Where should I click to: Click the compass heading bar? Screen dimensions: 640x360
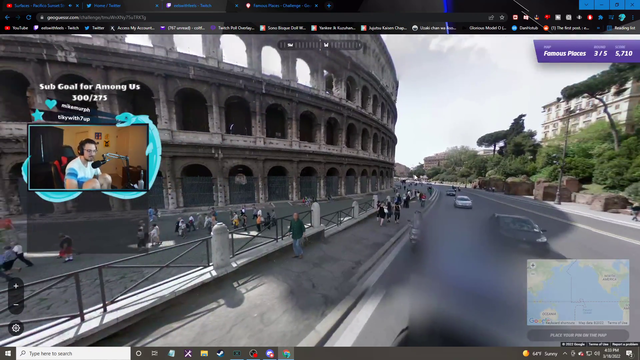pos(320,45)
